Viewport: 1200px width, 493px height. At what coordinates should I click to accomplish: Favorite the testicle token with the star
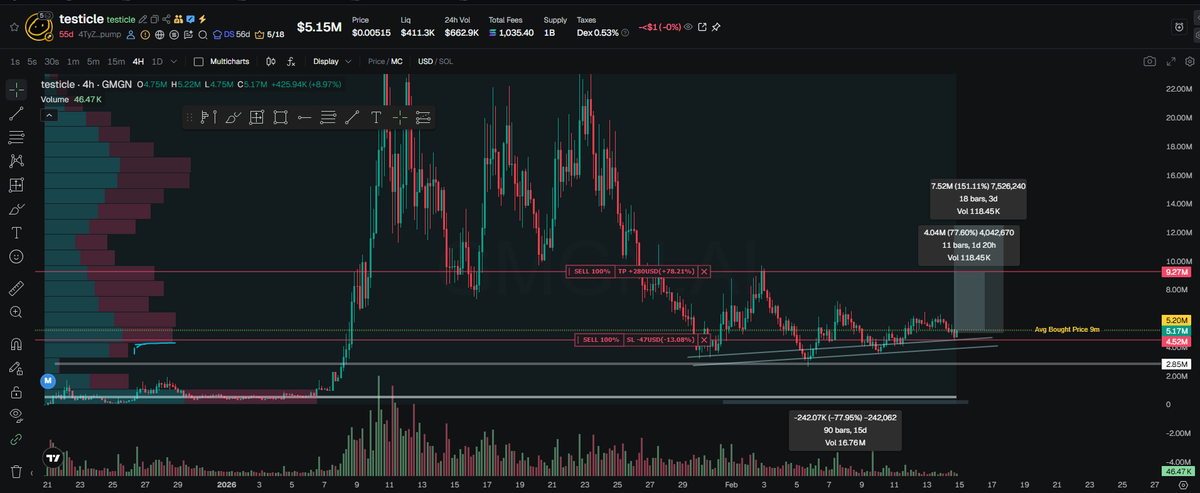(x=14, y=27)
